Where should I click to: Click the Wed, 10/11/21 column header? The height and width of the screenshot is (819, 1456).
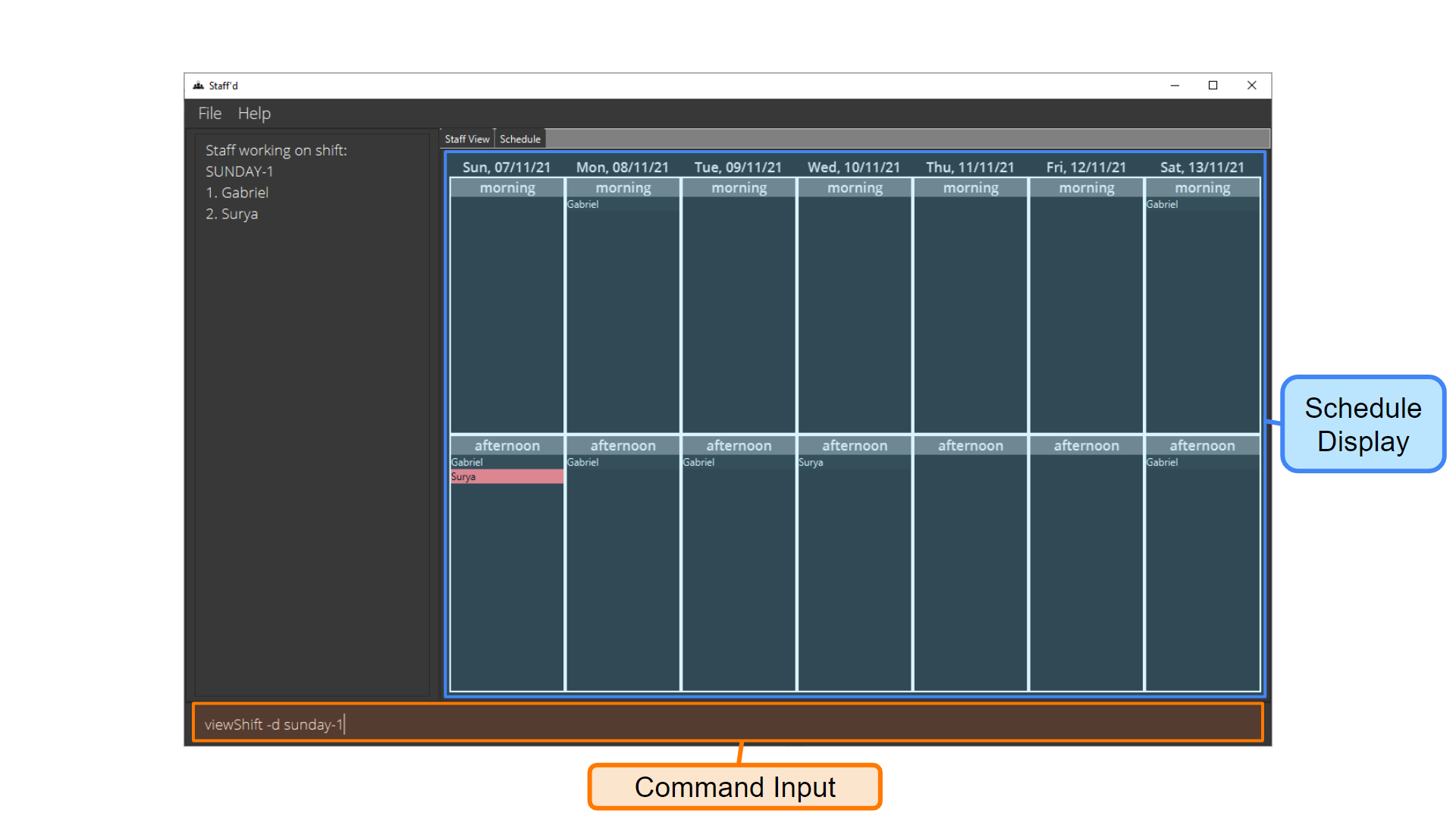854,168
